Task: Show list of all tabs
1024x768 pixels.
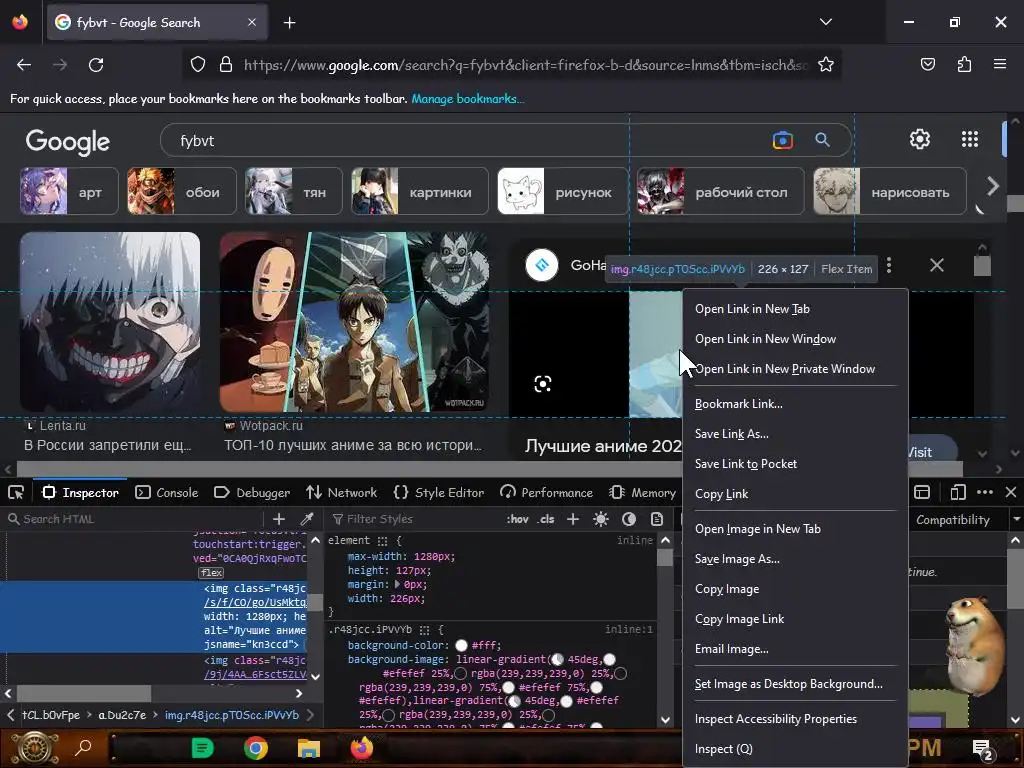Action: (x=825, y=22)
